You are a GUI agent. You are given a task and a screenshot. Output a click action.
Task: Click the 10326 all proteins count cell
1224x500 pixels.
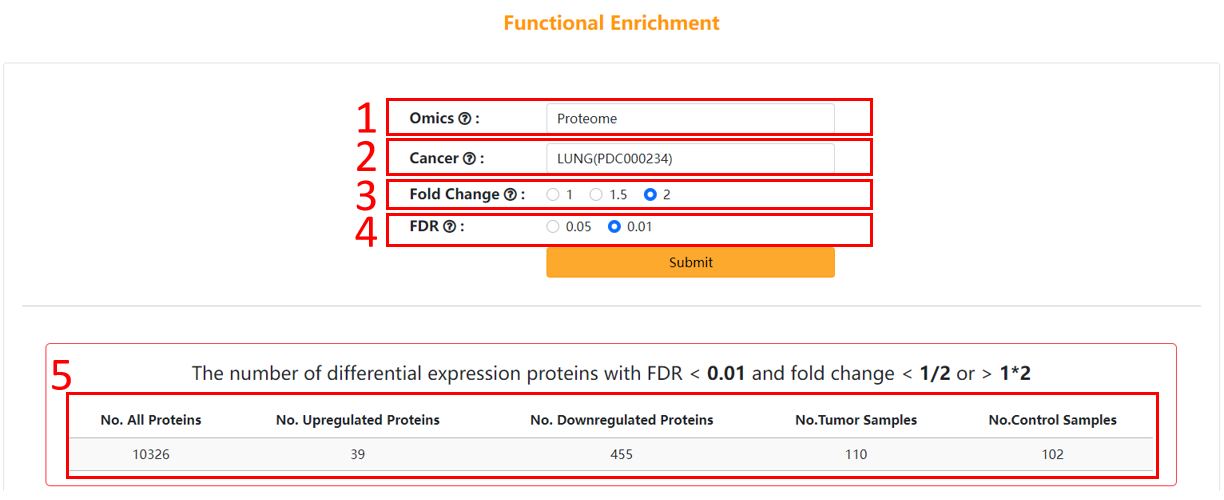(151, 454)
